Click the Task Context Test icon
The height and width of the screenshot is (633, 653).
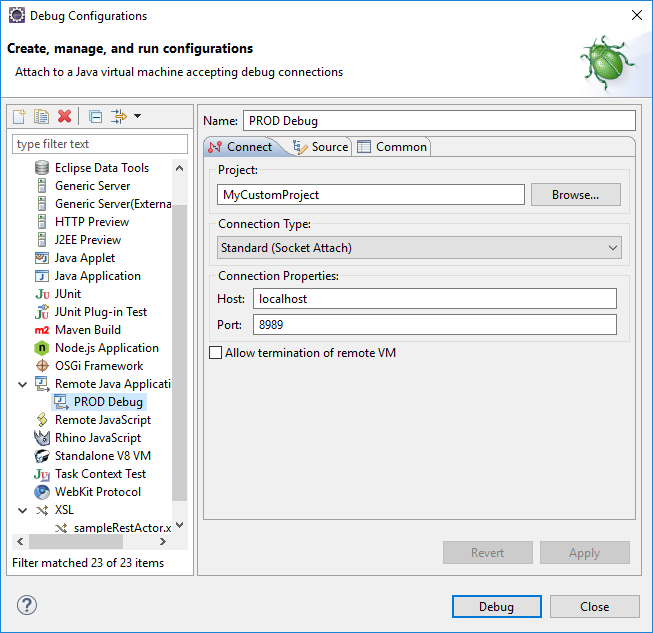click(x=42, y=474)
